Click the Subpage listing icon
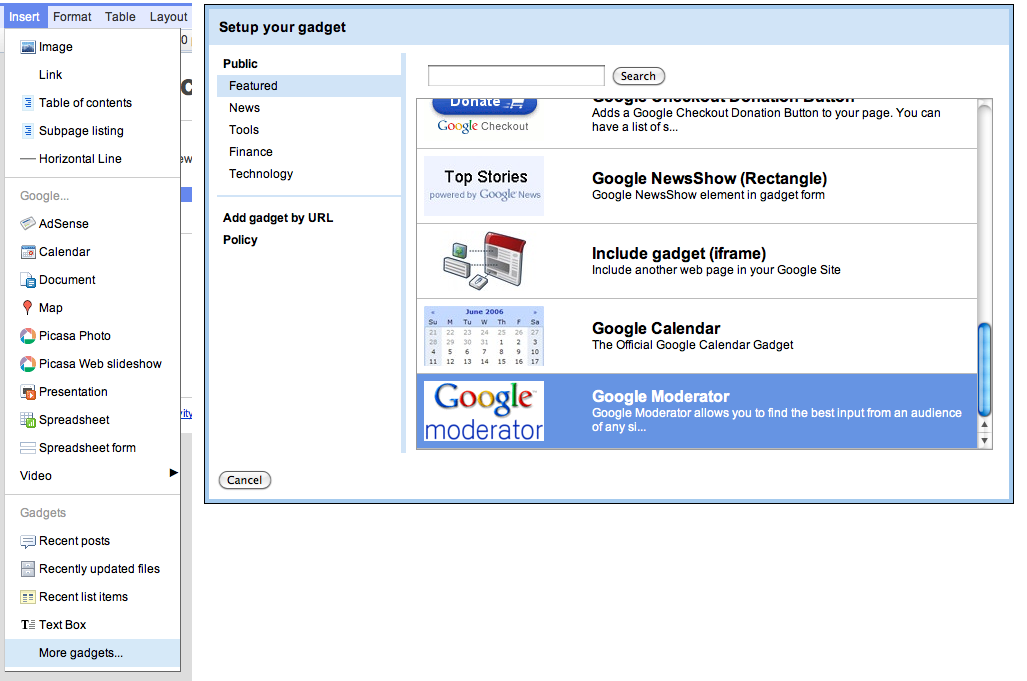The image size is (1027, 681). [28, 131]
